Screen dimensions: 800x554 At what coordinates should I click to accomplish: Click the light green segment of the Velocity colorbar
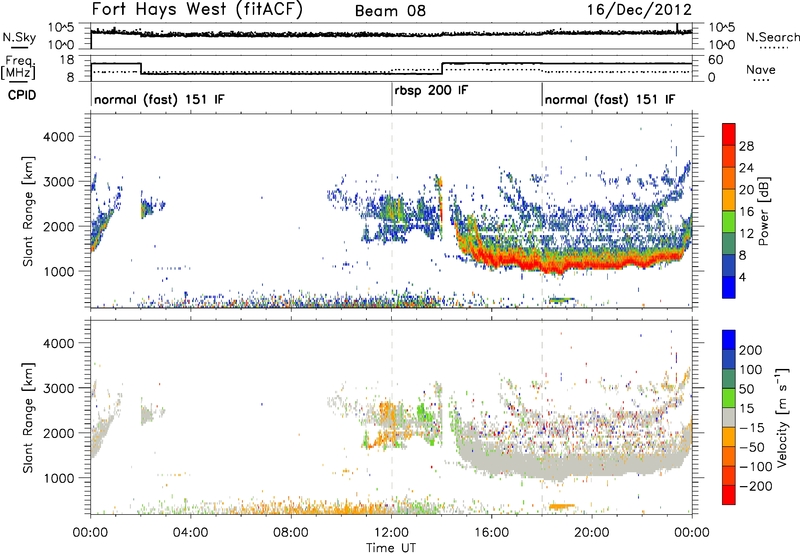point(729,397)
